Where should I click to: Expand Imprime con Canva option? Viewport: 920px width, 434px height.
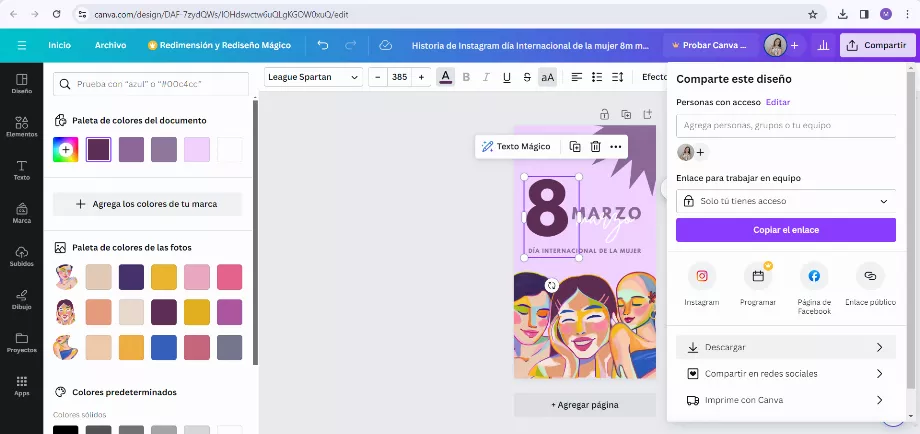tap(786, 400)
